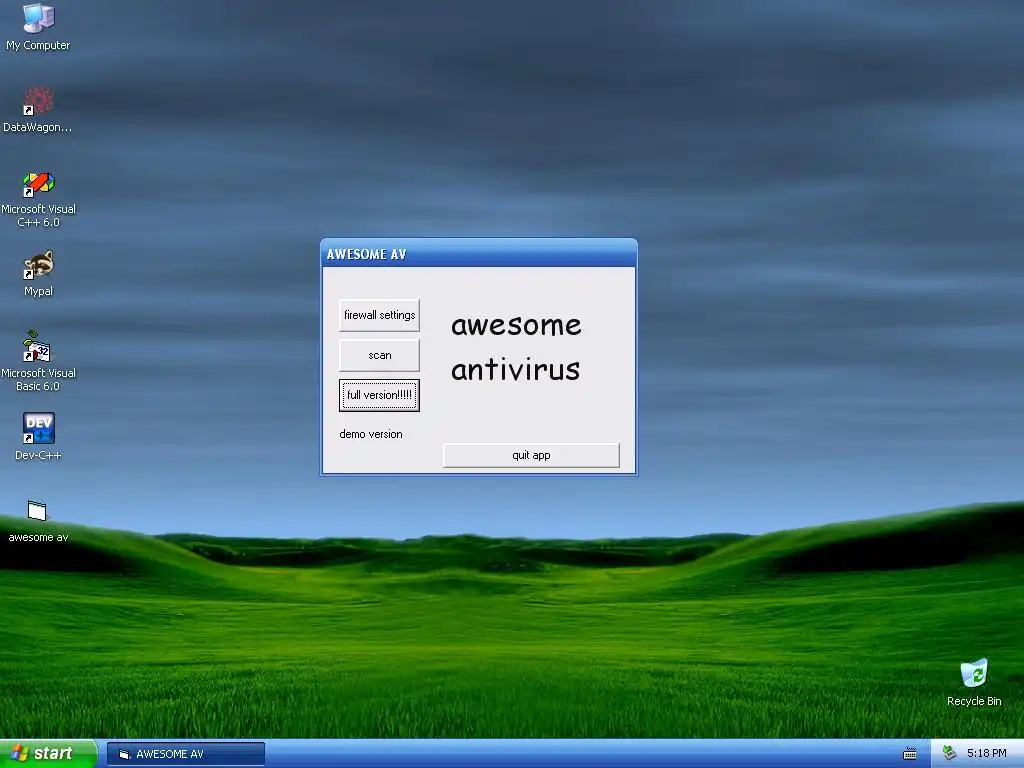Select Microsoft Visual C++ 6.0 icon
Viewport: 1024px width, 768px height.
click(x=38, y=199)
